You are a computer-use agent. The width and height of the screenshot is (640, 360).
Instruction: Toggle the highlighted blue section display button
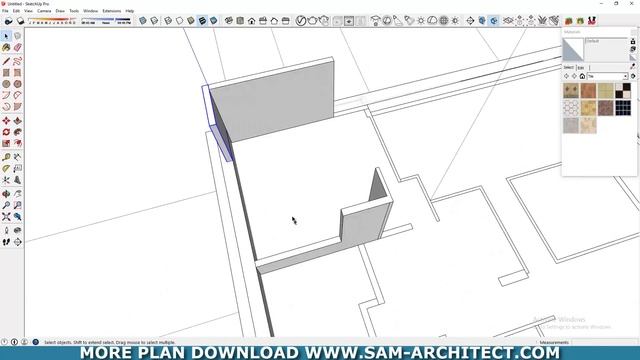click(x=493, y=20)
